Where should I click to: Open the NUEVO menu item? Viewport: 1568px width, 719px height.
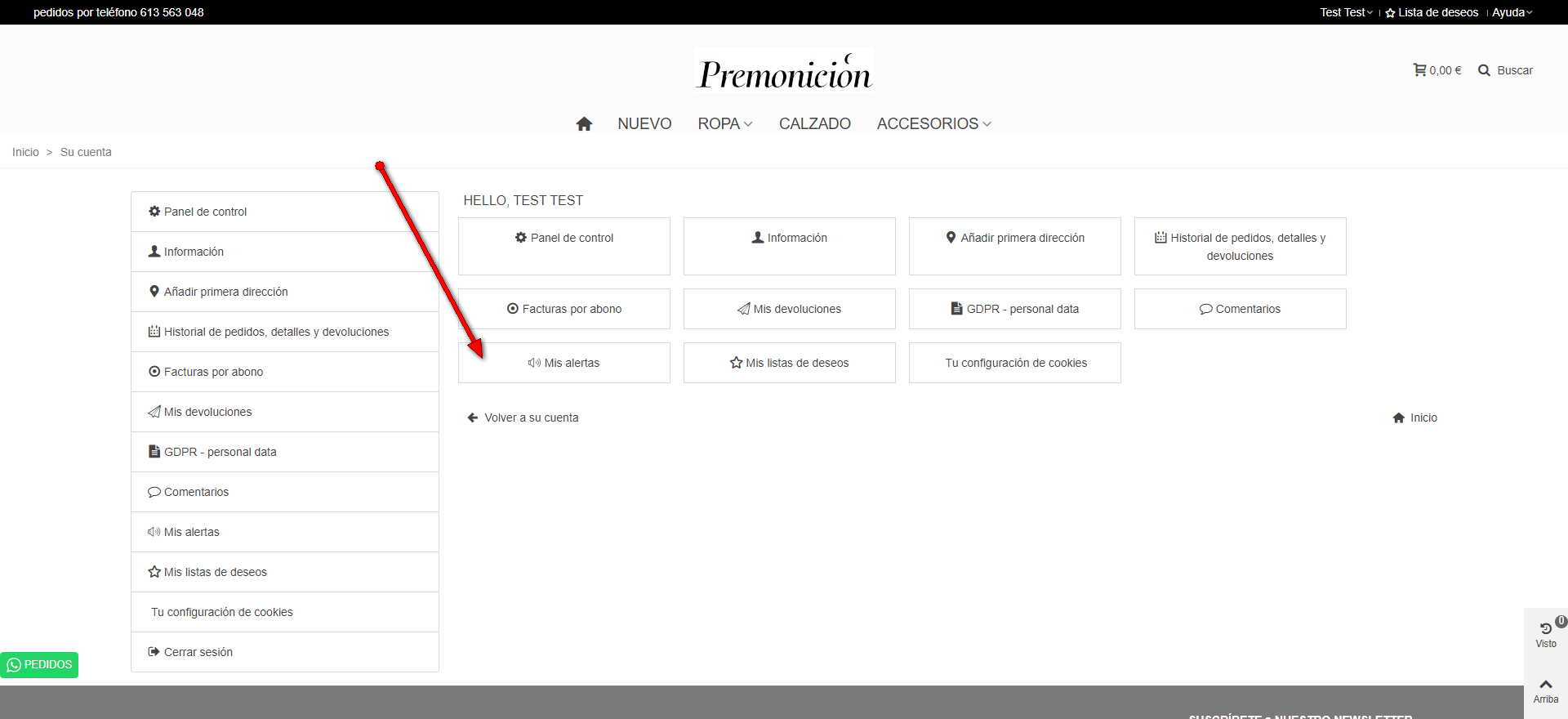tap(644, 123)
